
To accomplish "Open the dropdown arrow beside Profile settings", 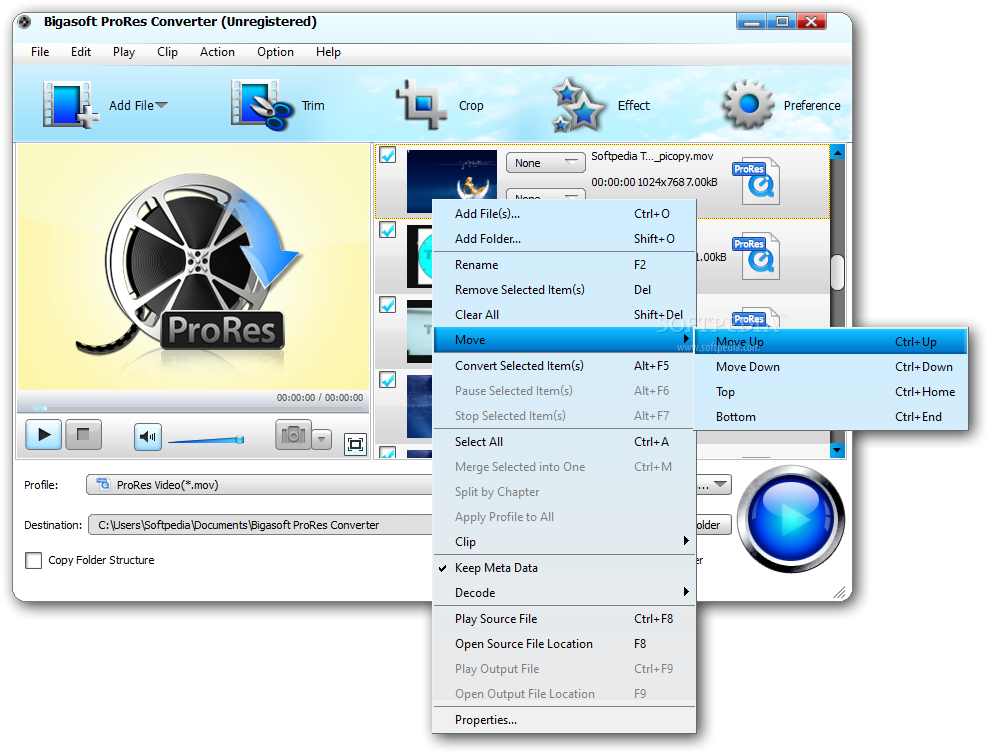I will pos(722,485).
